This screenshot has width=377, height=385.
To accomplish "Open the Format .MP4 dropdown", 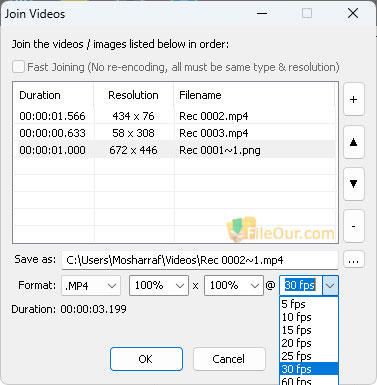I will click(91, 286).
